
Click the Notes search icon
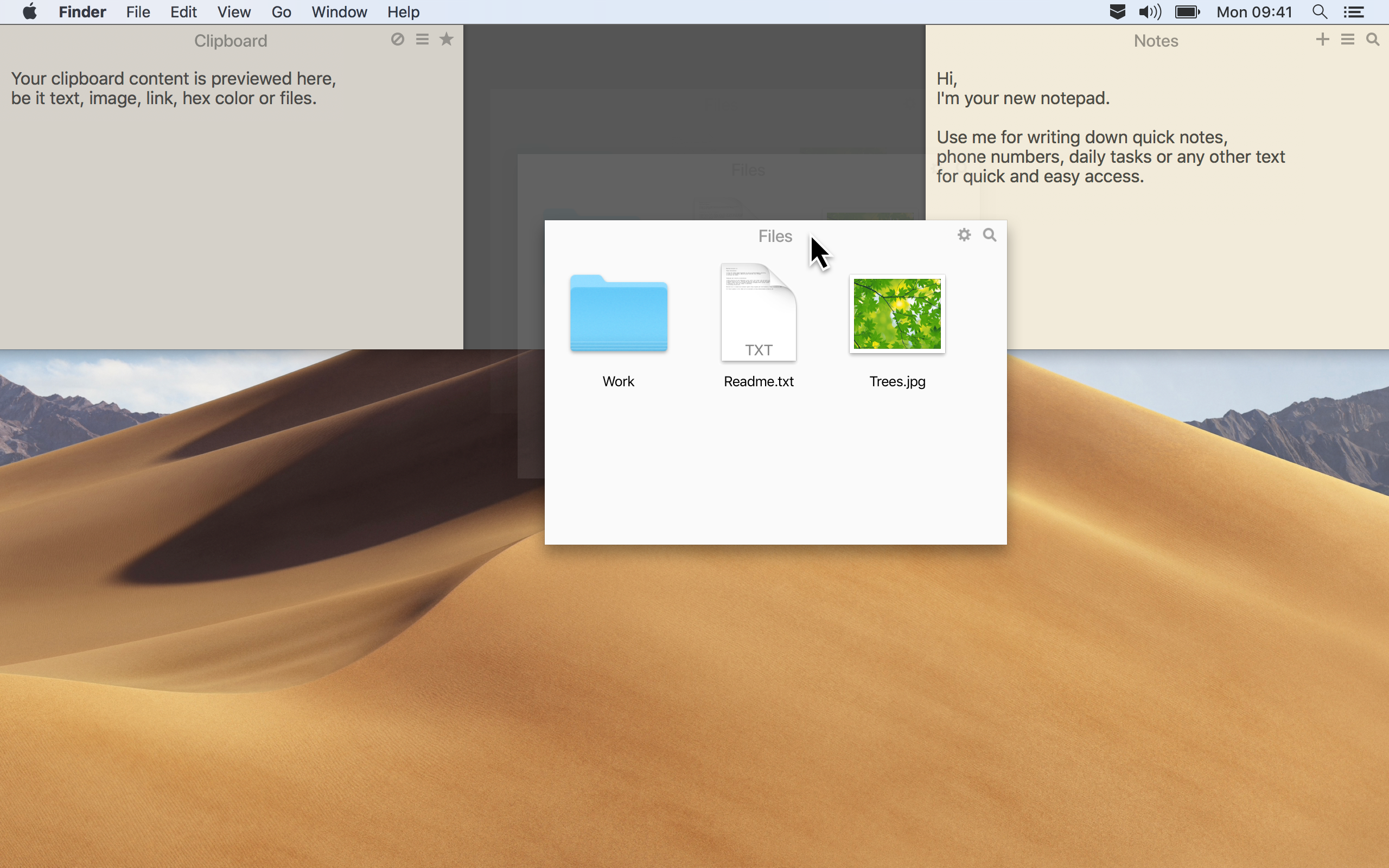point(1372,40)
